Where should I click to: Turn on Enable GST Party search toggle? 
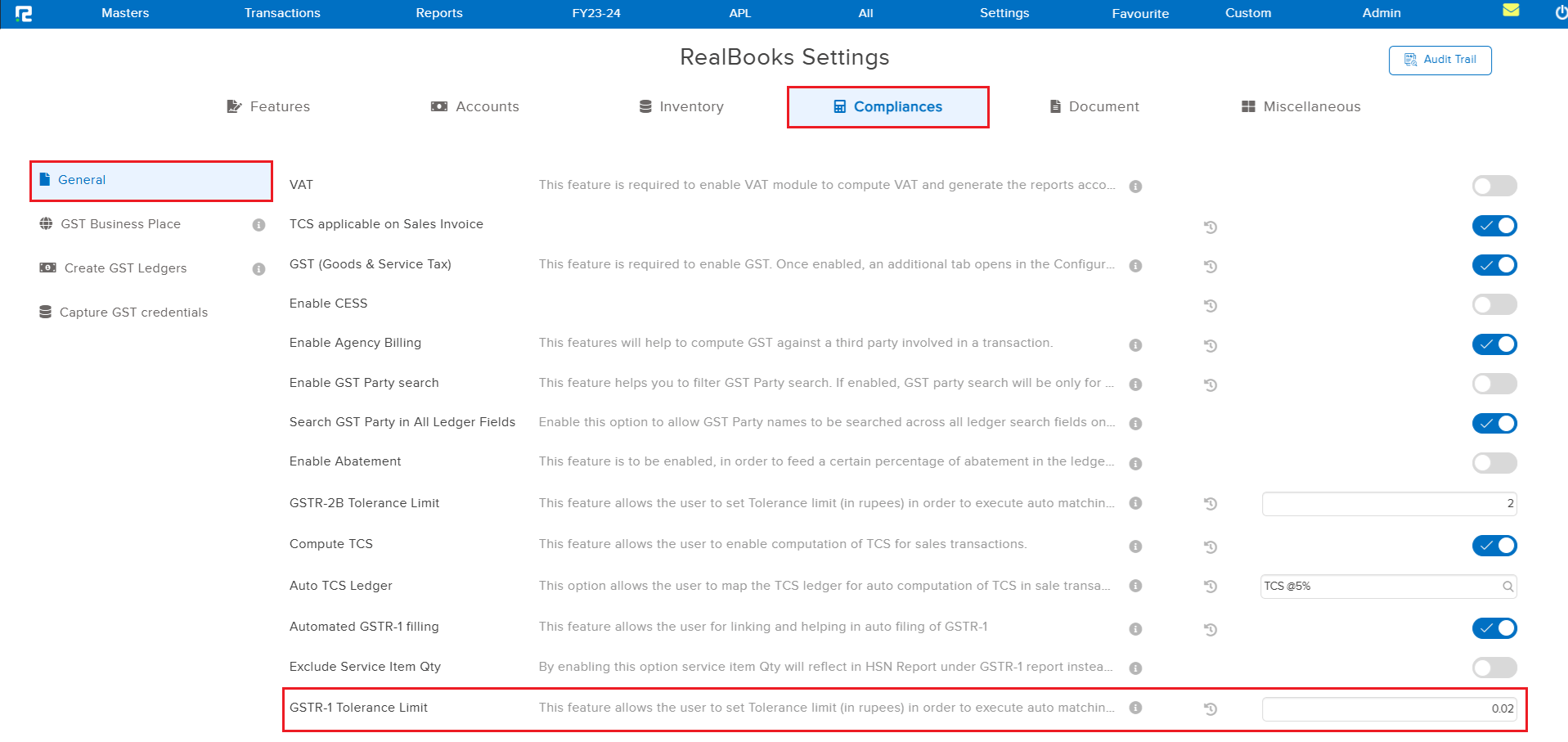coord(1494,384)
